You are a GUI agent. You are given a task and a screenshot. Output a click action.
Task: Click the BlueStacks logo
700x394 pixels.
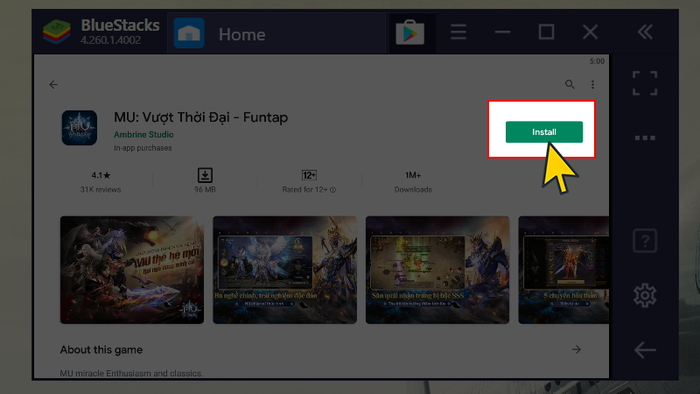(x=57, y=32)
